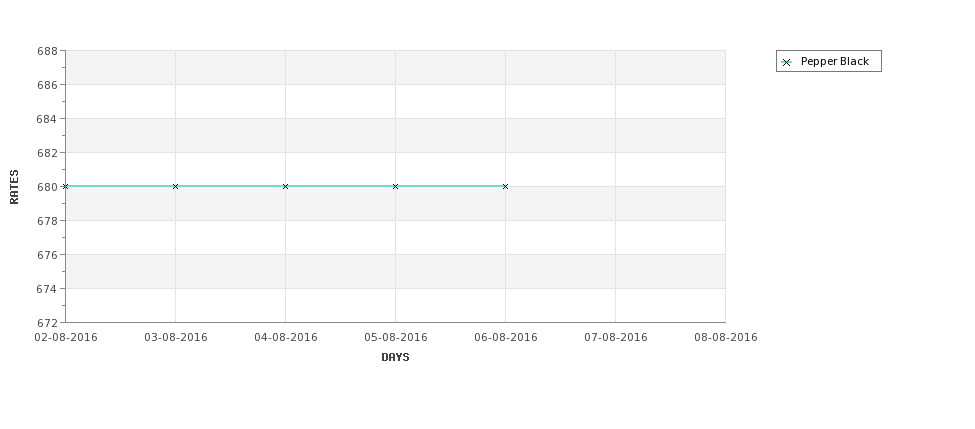The image size is (975, 429).
Task: Click the data point marker at 06-08-2016
Action: pos(506,187)
